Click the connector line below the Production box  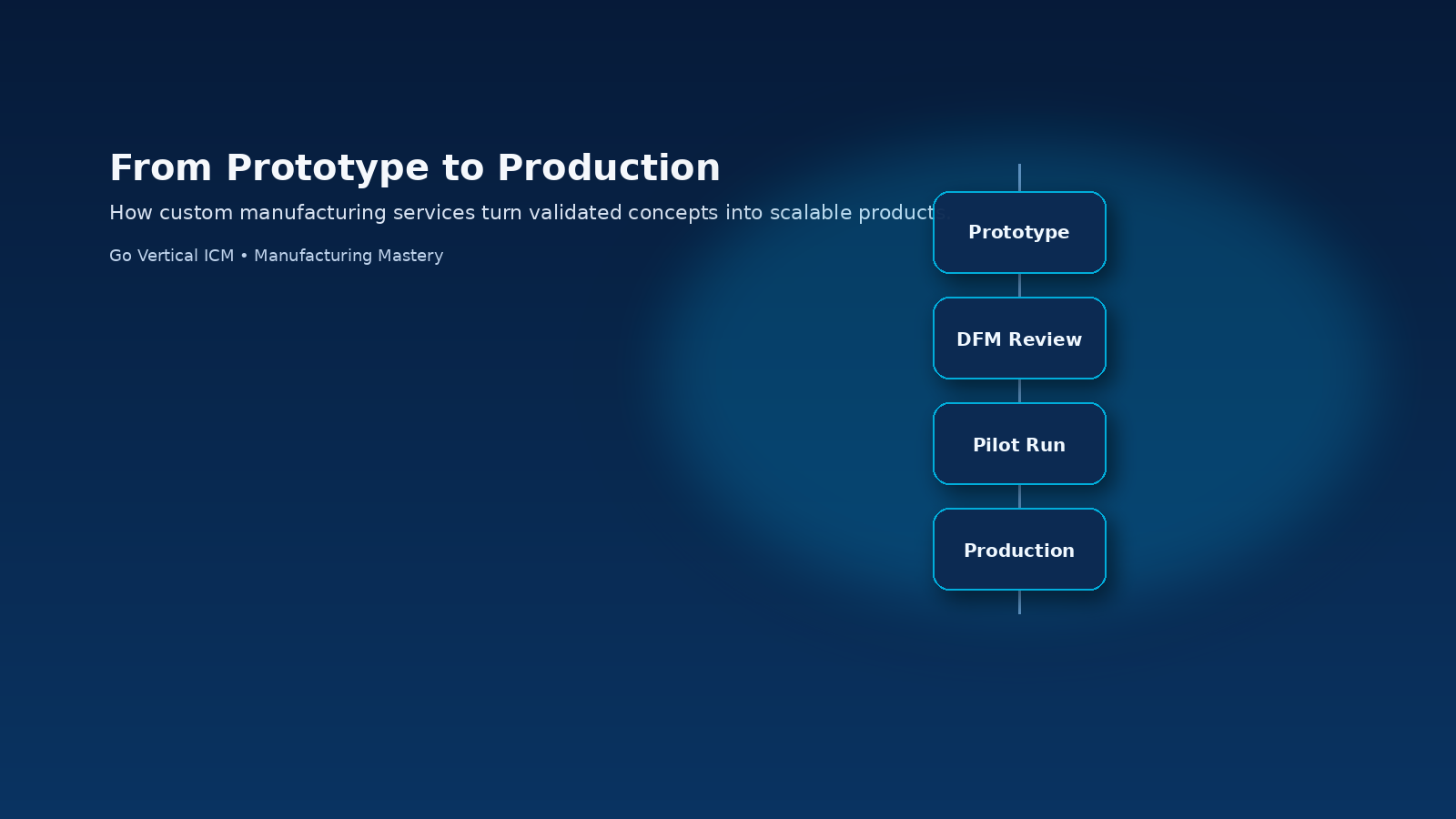tap(1019, 602)
